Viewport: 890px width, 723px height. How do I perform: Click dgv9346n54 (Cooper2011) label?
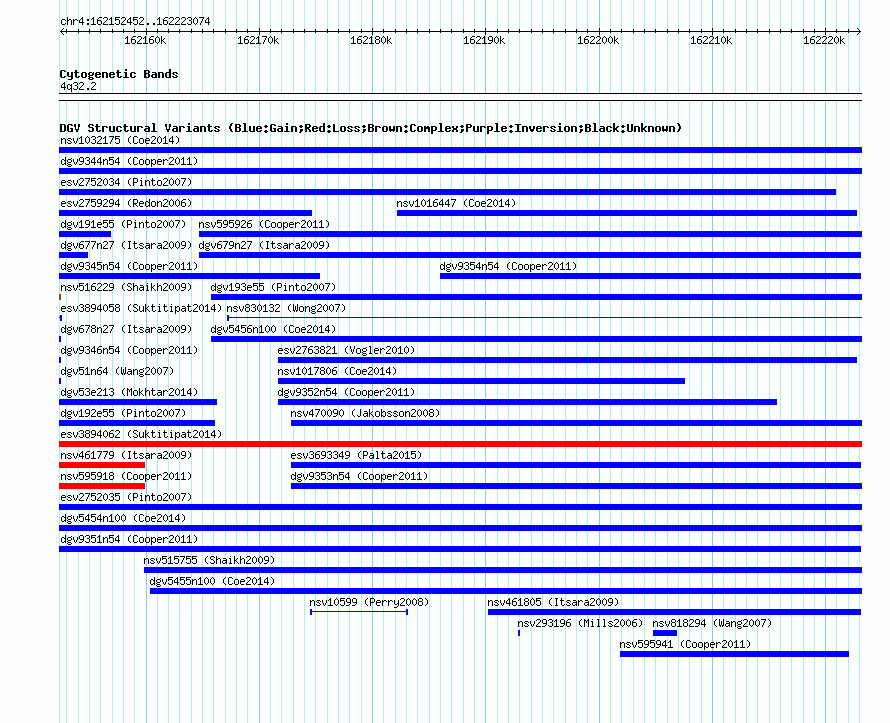[129, 350]
